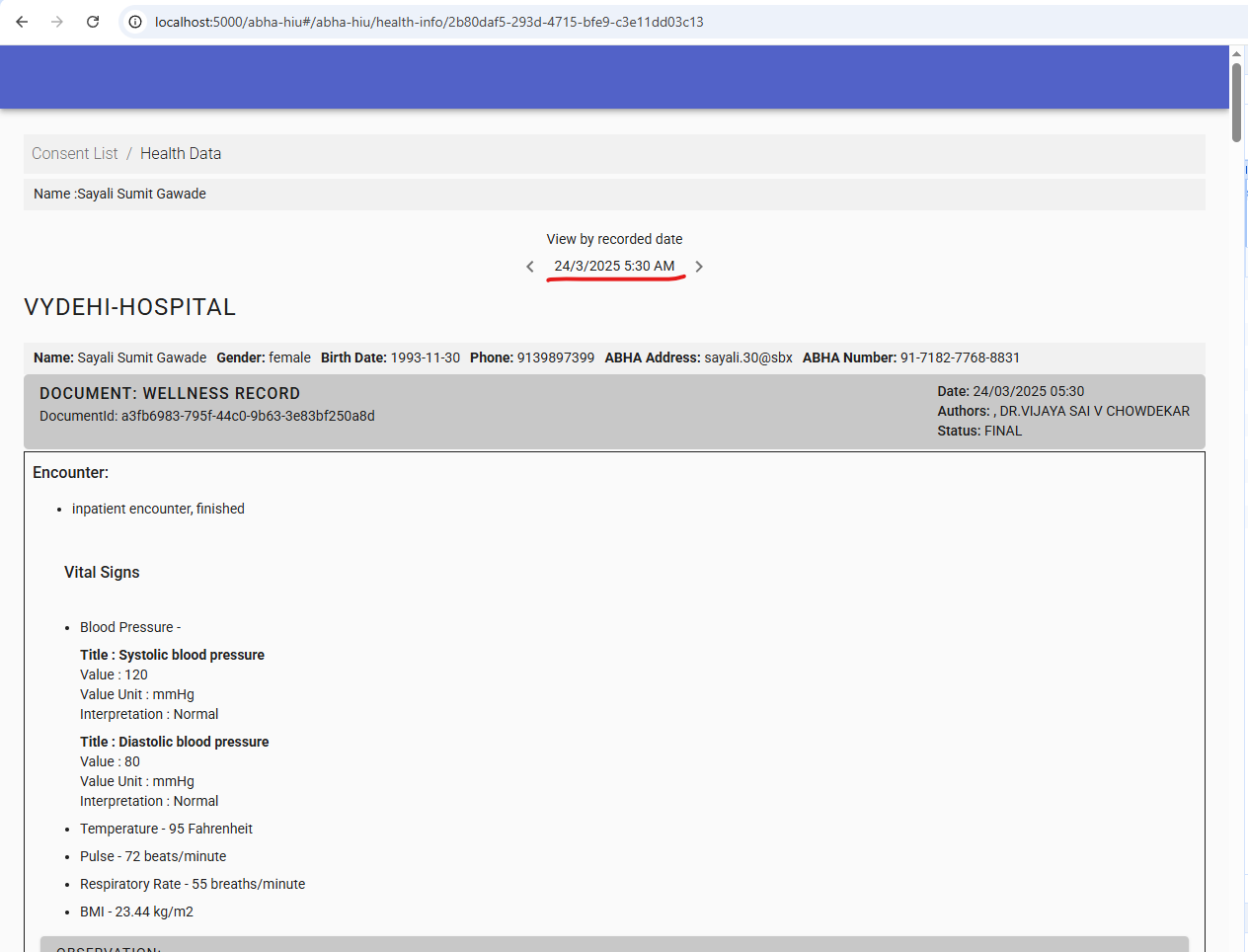Go back to the previous browser page
Screen dimensions: 1248x952
(22, 22)
